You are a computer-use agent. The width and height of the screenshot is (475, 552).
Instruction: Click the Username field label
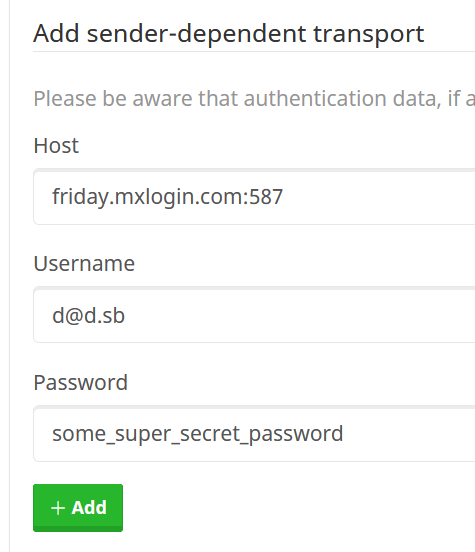pyautogui.click(x=84, y=263)
